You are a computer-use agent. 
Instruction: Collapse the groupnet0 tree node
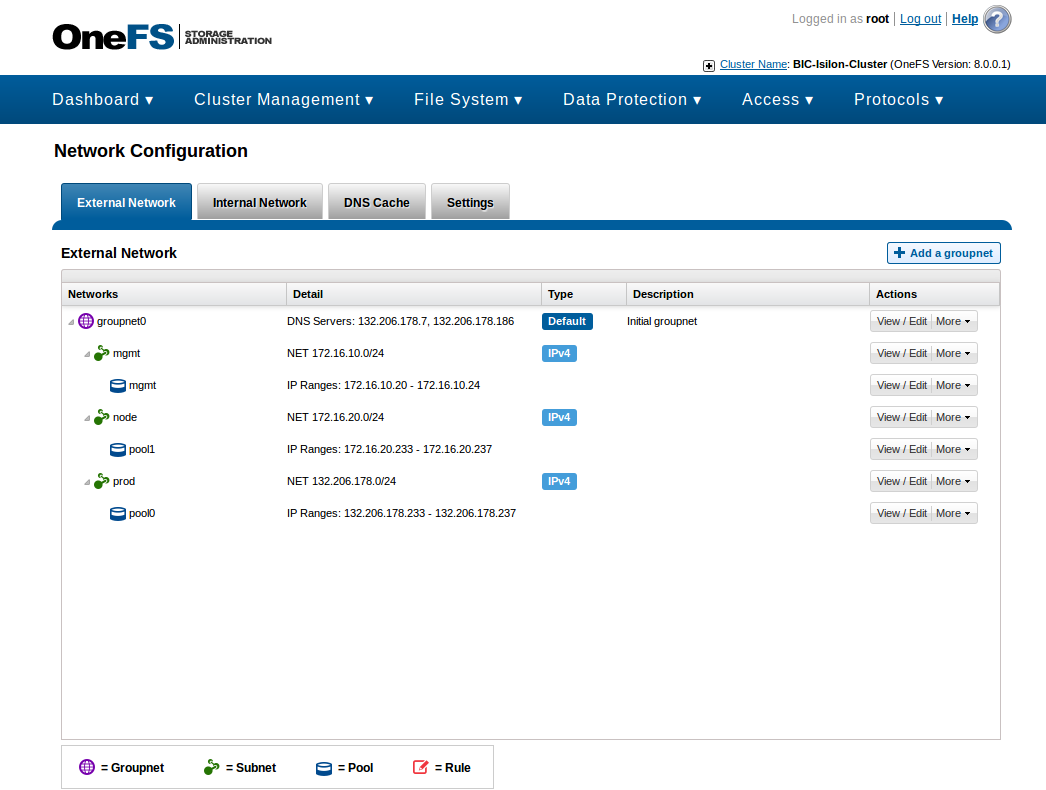pyautogui.click(x=71, y=322)
